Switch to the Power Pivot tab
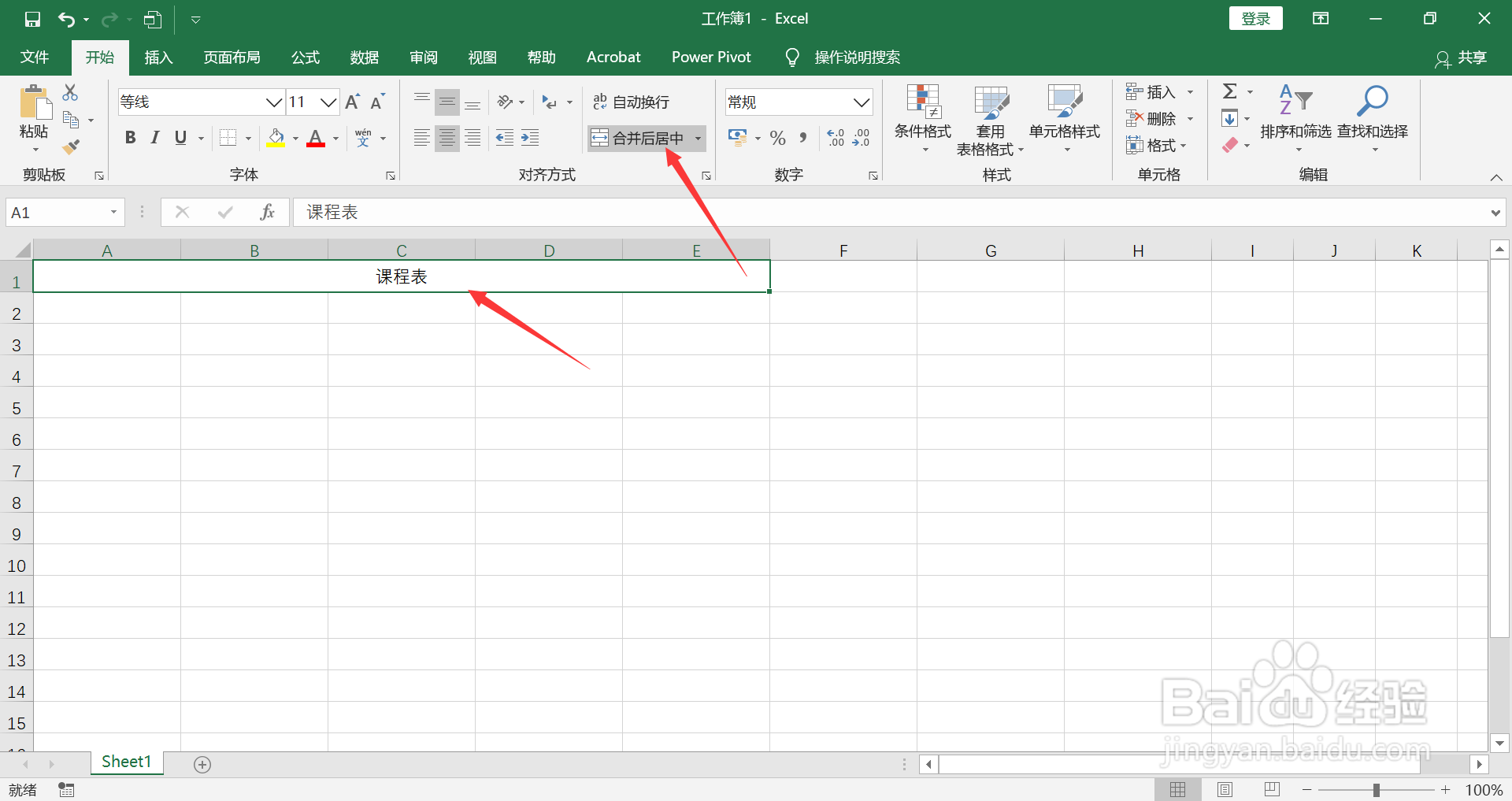1512x801 pixels. click(x=711, y=57)
